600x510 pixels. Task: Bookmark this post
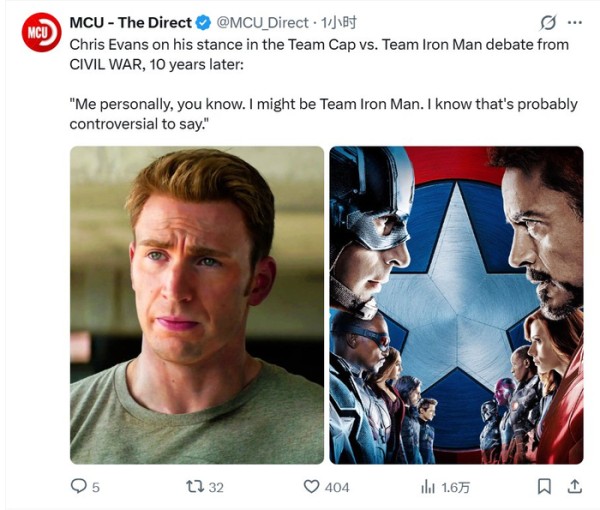[x=544, y=487]
